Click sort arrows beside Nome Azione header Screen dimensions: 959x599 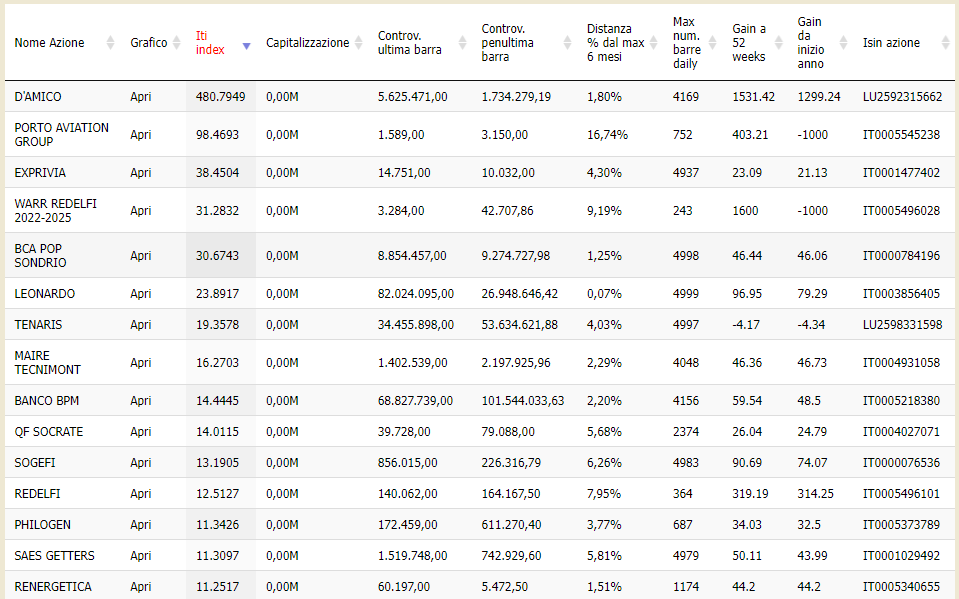click(110, 43)
